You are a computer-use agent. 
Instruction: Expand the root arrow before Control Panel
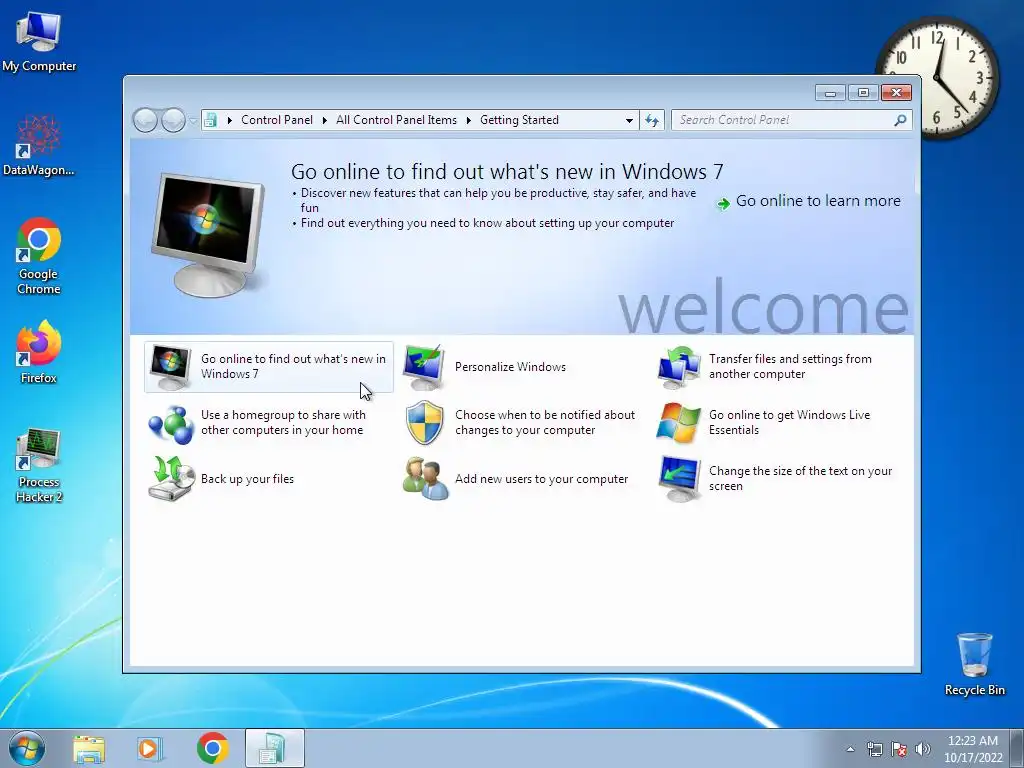229,120
